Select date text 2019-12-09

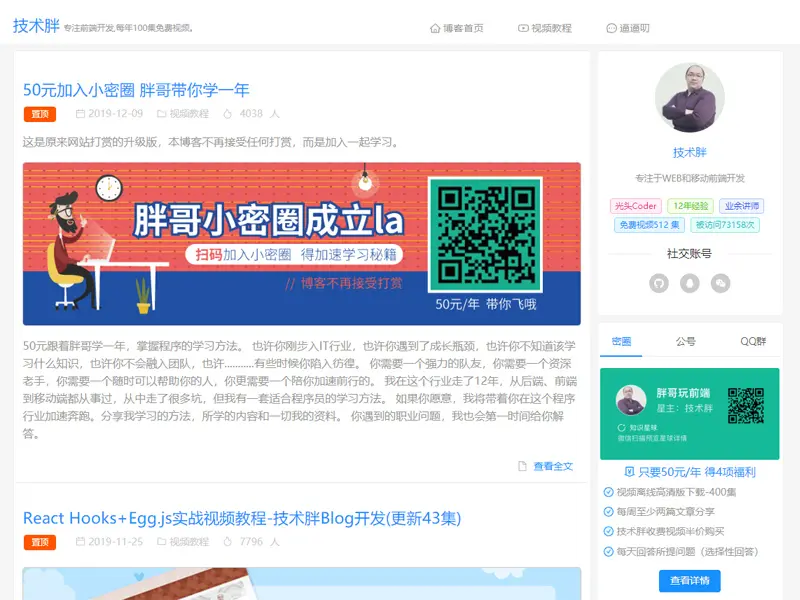(x=116, y=114)
